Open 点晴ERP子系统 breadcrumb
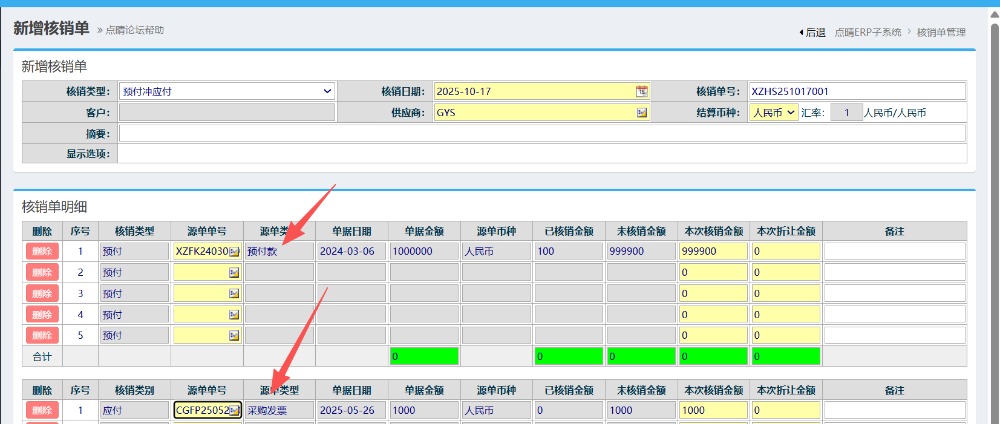 869,32
